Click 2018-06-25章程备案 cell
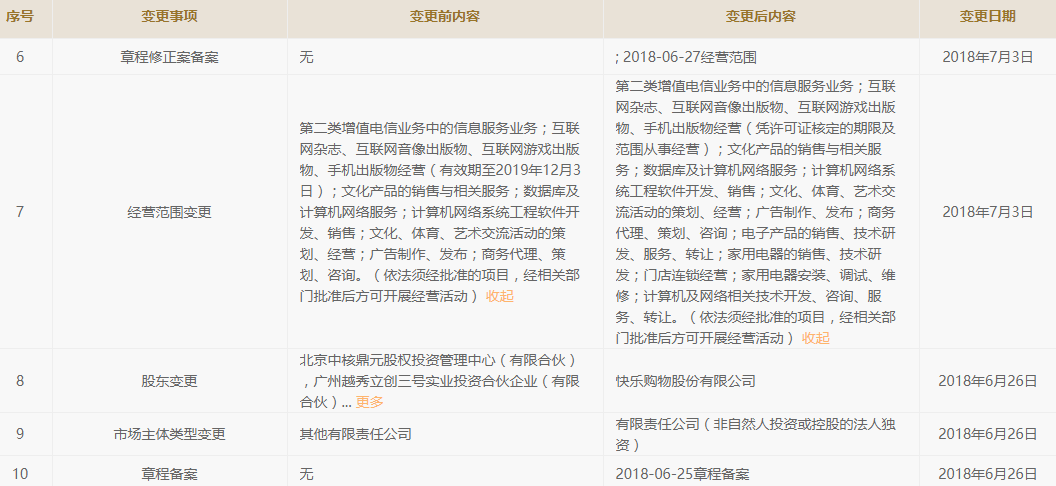 coord(682,474)
